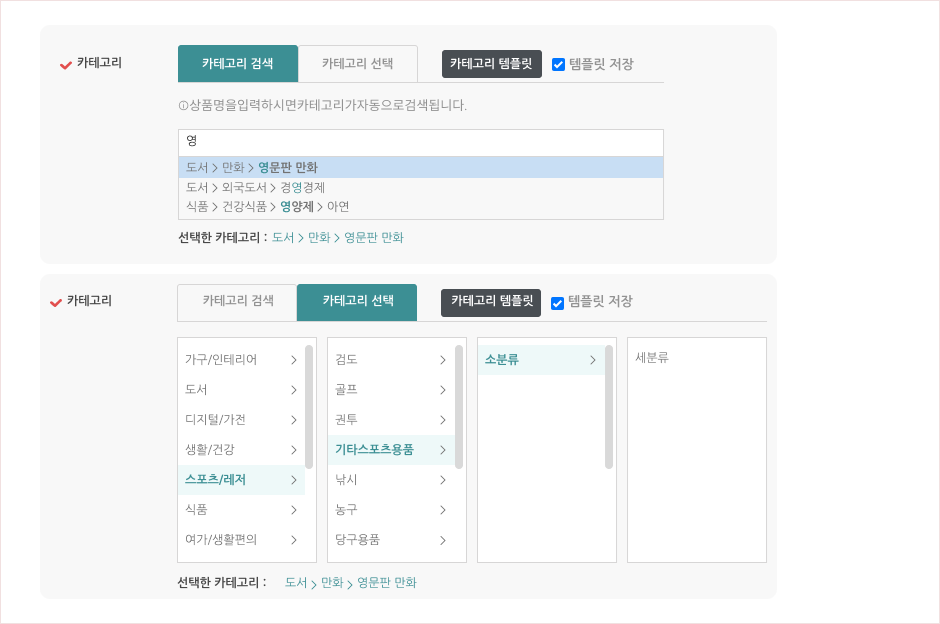
Task: Click the second column scrollbar thumb
Action: point(459,406)
